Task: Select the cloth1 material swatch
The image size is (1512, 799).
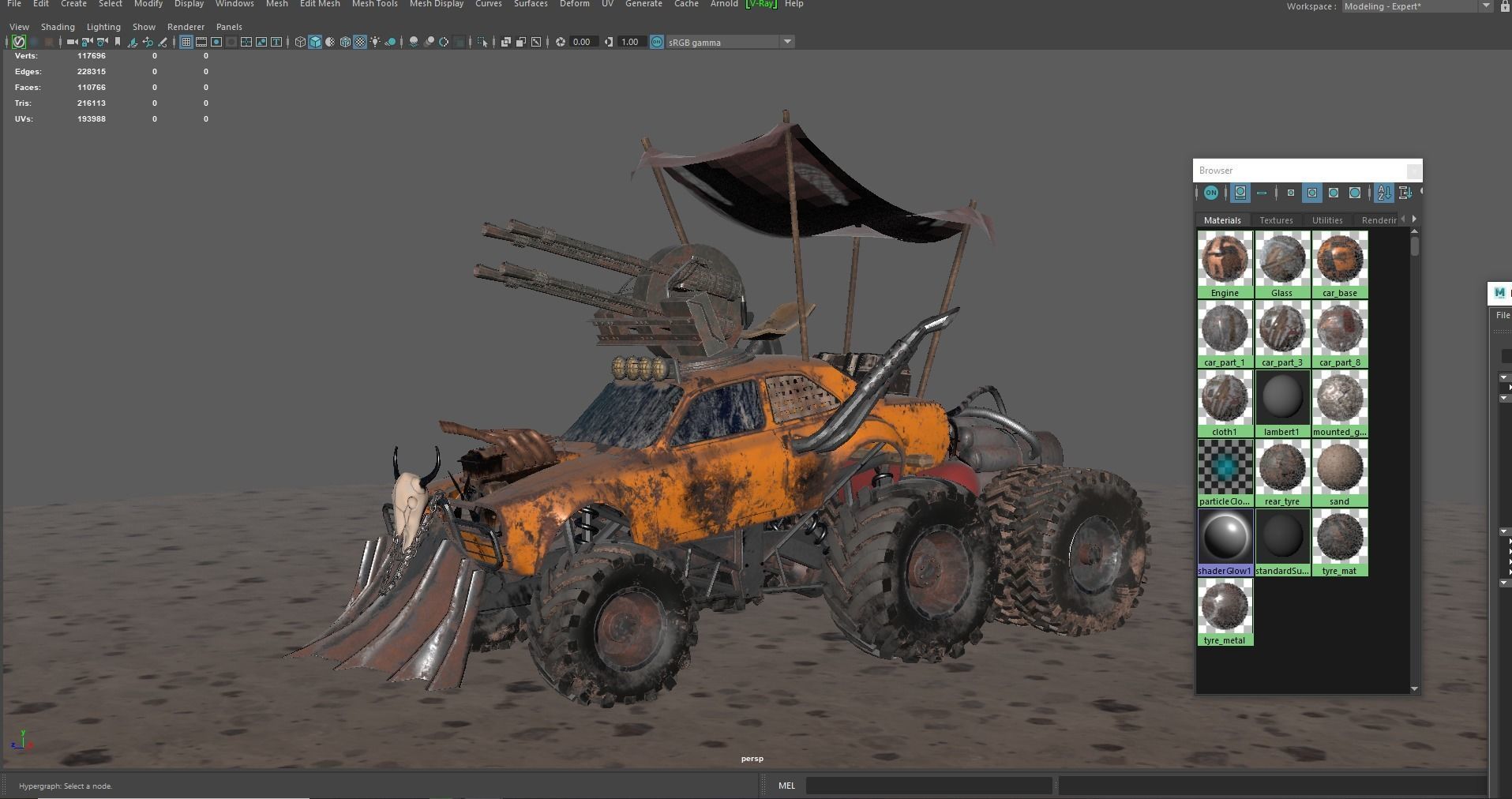Action: tap(1225, 403)
